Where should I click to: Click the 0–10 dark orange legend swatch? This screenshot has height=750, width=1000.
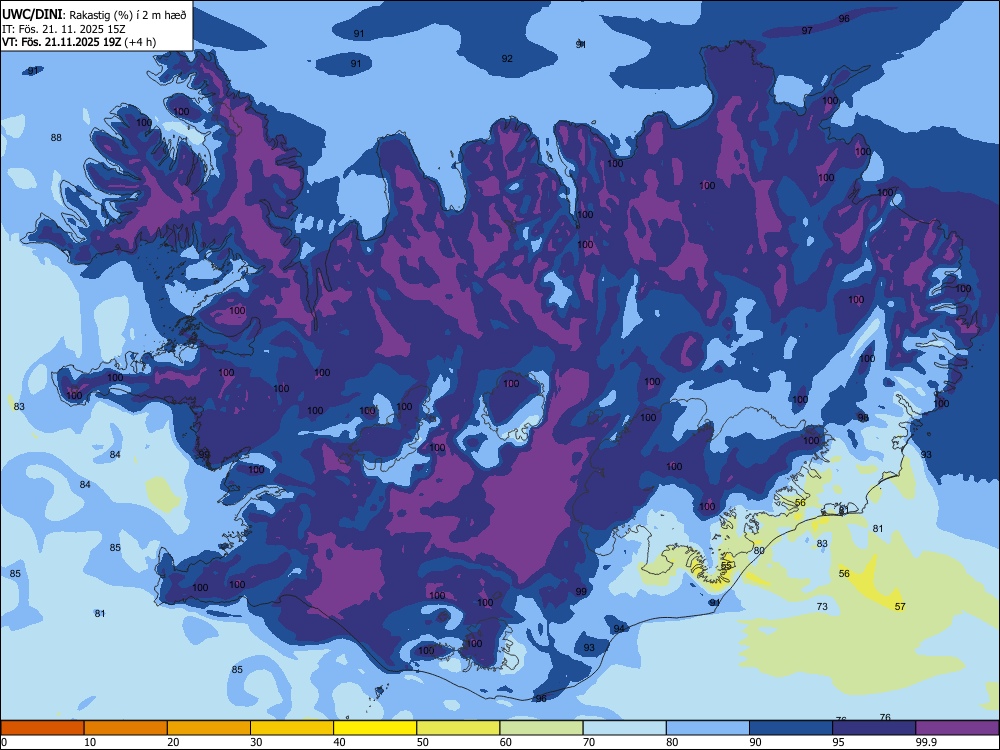pos(42,728)
